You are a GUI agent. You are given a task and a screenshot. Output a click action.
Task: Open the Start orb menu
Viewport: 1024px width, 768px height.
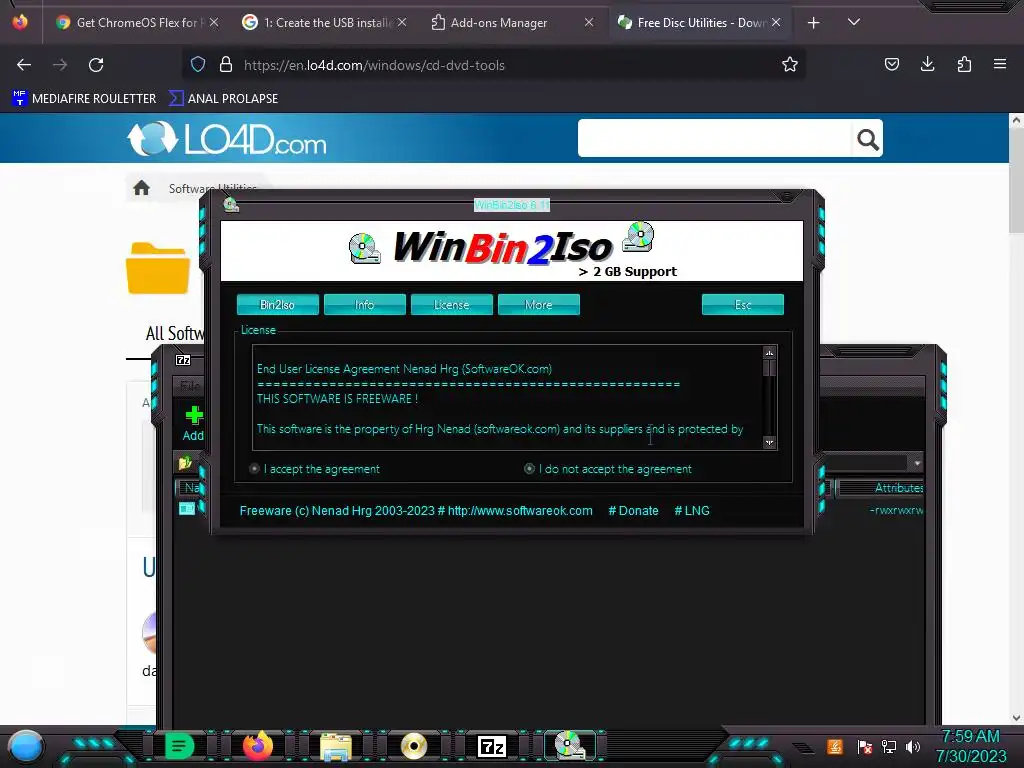pyautogui.click(x=26, y=746)
